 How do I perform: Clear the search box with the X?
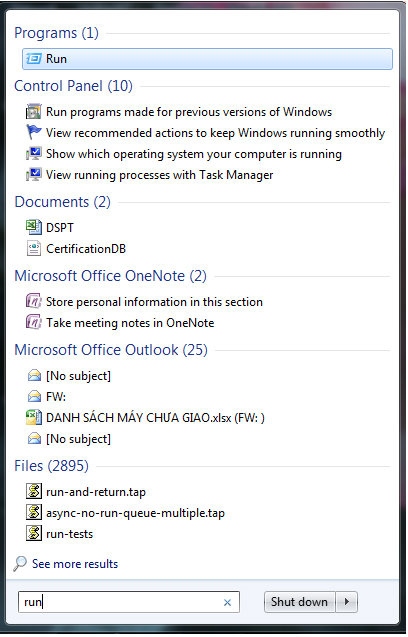(228, 602)
